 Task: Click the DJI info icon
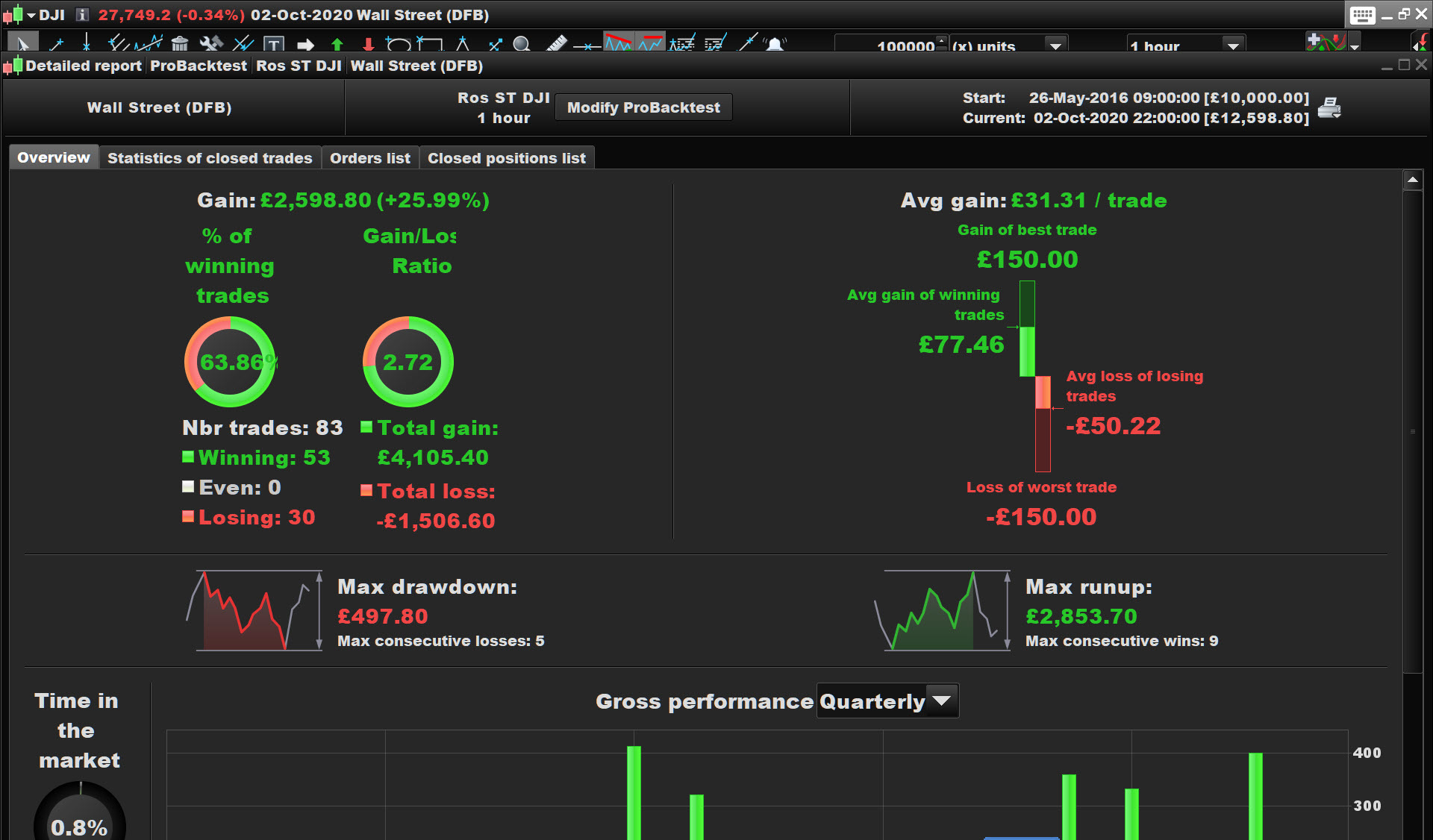click(82, 15)
